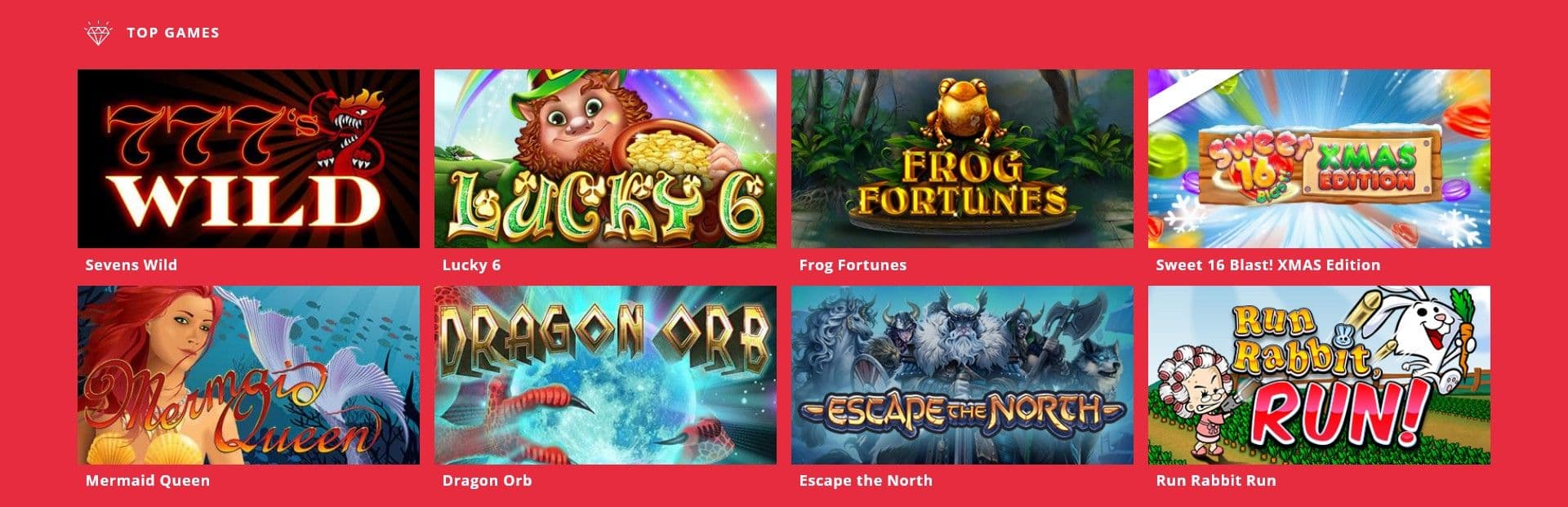The width and height of the screenshot is (1568, 507).
Task: Click the Dragon Orb title text
Action: click(x=487, y=480)
